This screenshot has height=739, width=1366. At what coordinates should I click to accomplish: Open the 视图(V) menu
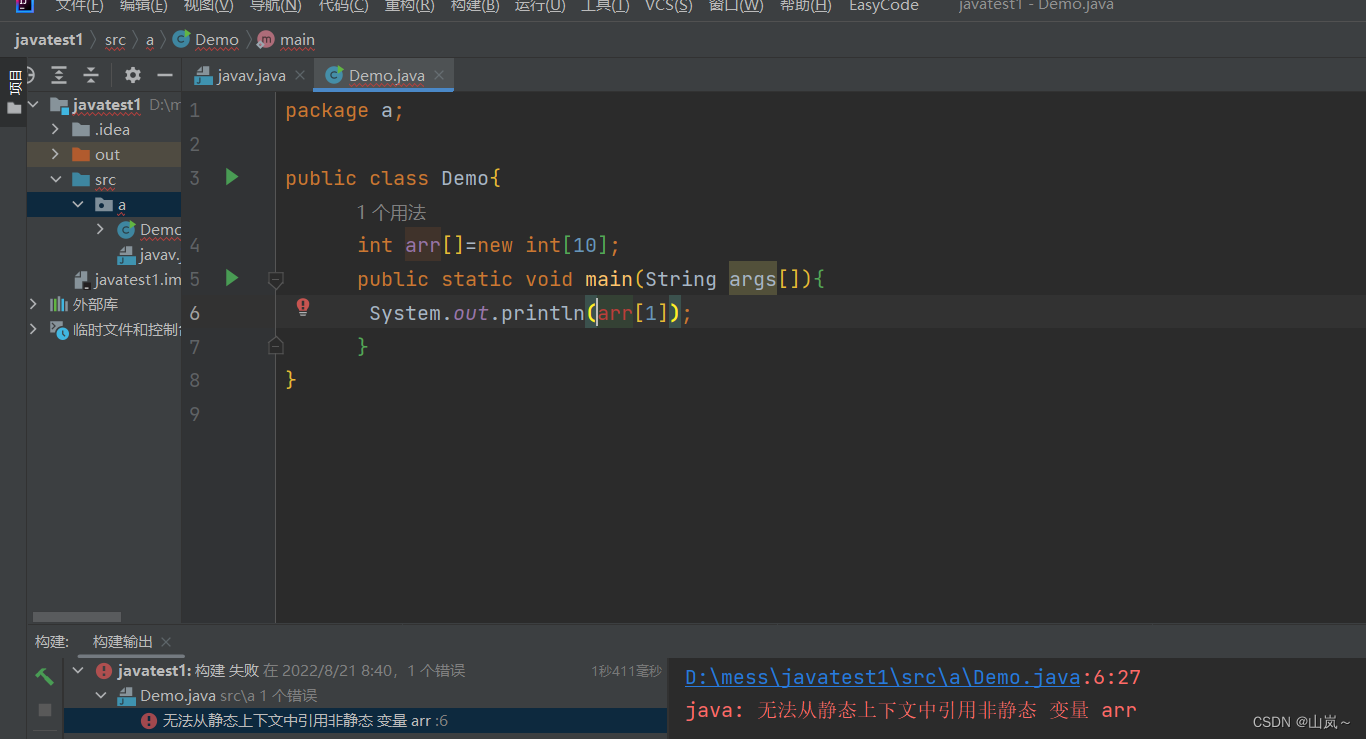(208, 6)
